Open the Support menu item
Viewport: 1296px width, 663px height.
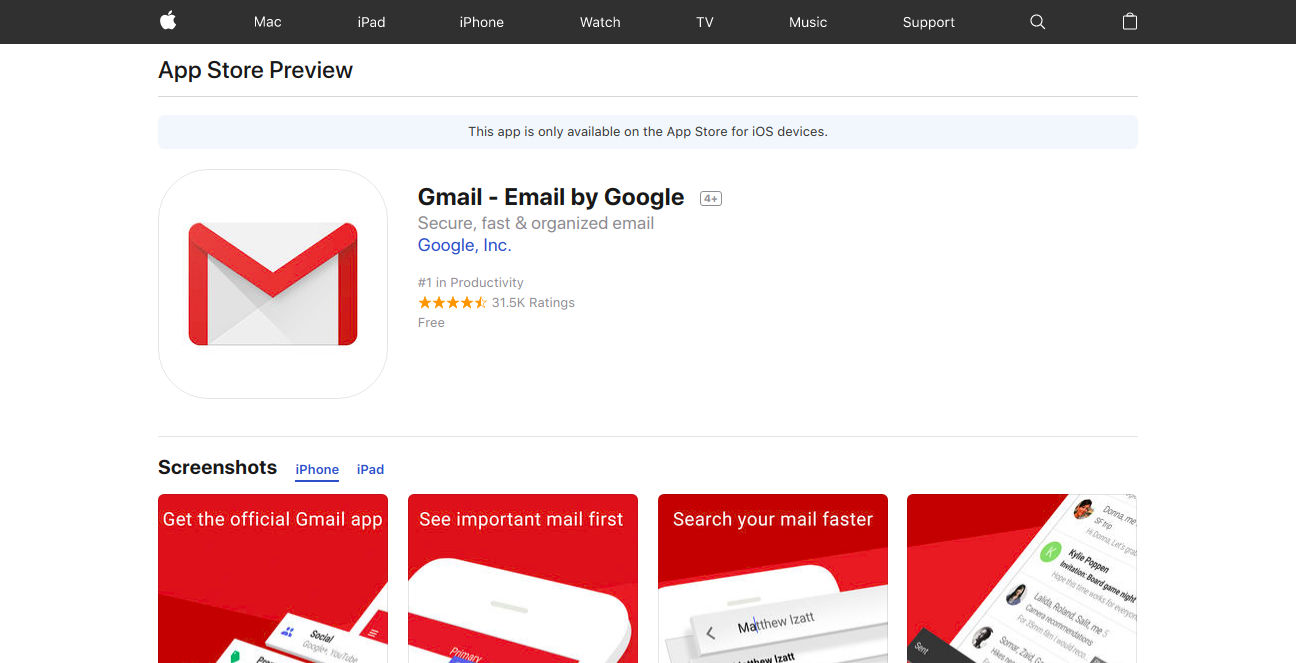point(929,22)
